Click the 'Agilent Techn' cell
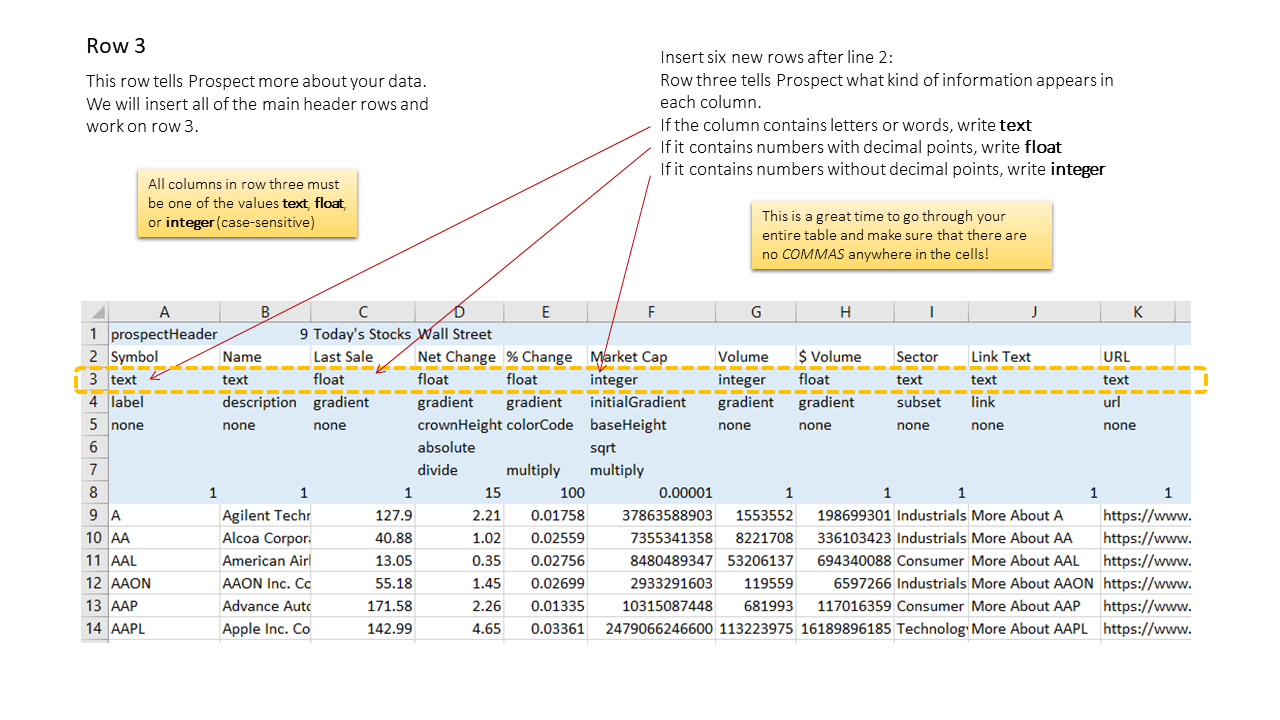This screenshot has height=720, width=1280. (x=265, y=516)
